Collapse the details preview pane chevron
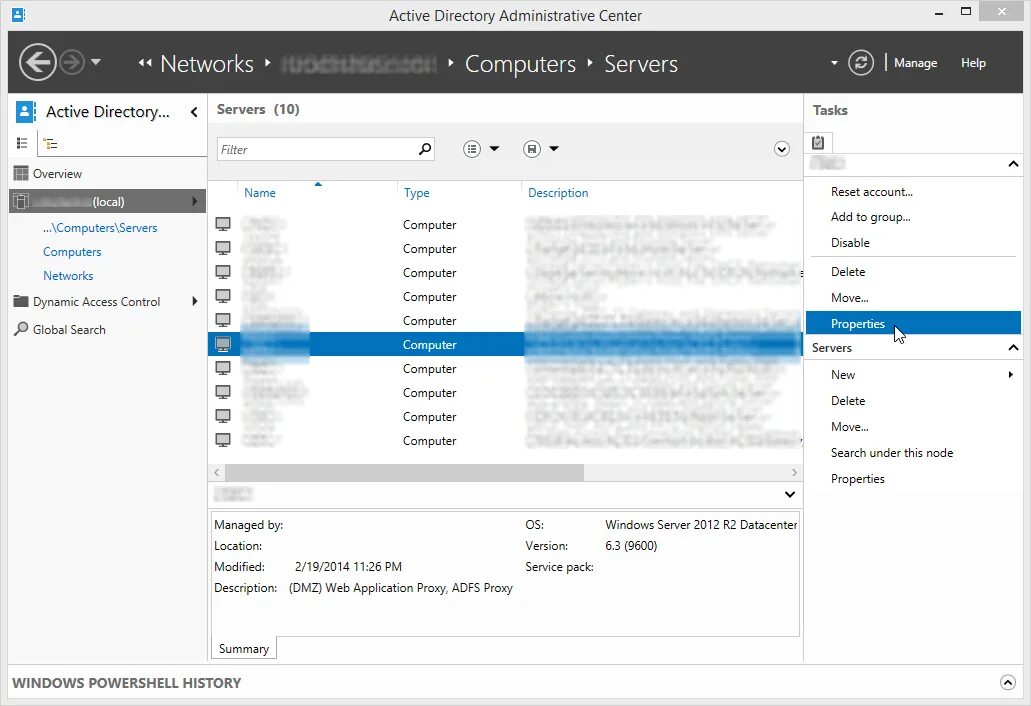Screen dimensions: 1031x706 tap(790, 494)
